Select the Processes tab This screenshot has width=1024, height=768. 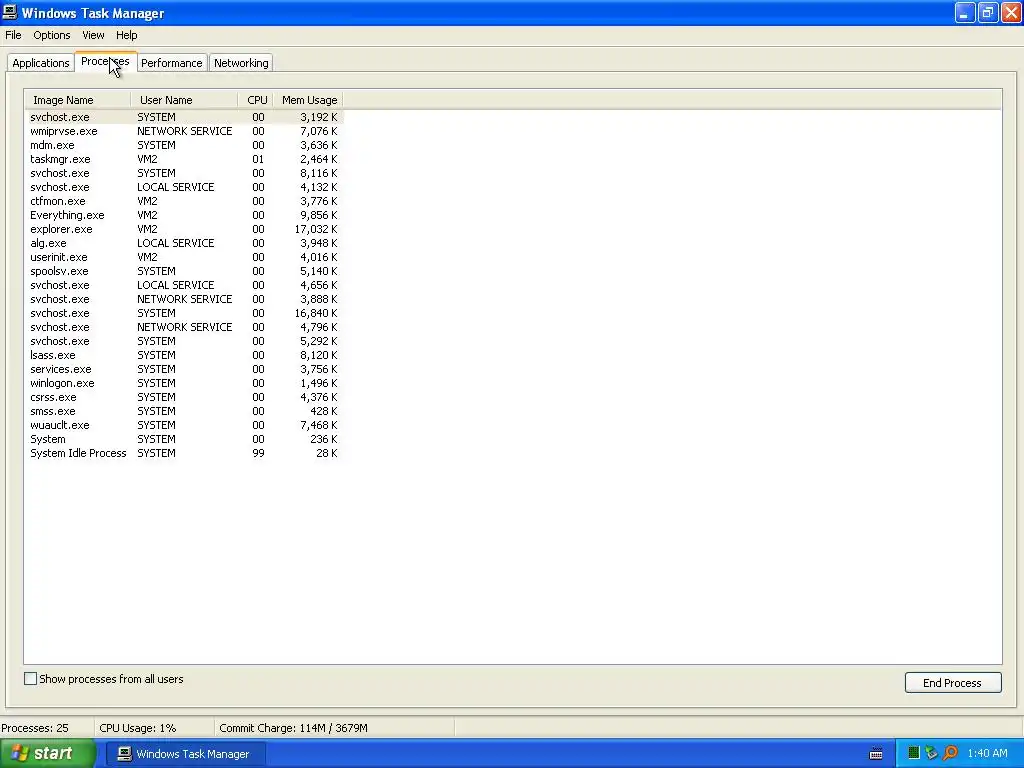(105, 61)
